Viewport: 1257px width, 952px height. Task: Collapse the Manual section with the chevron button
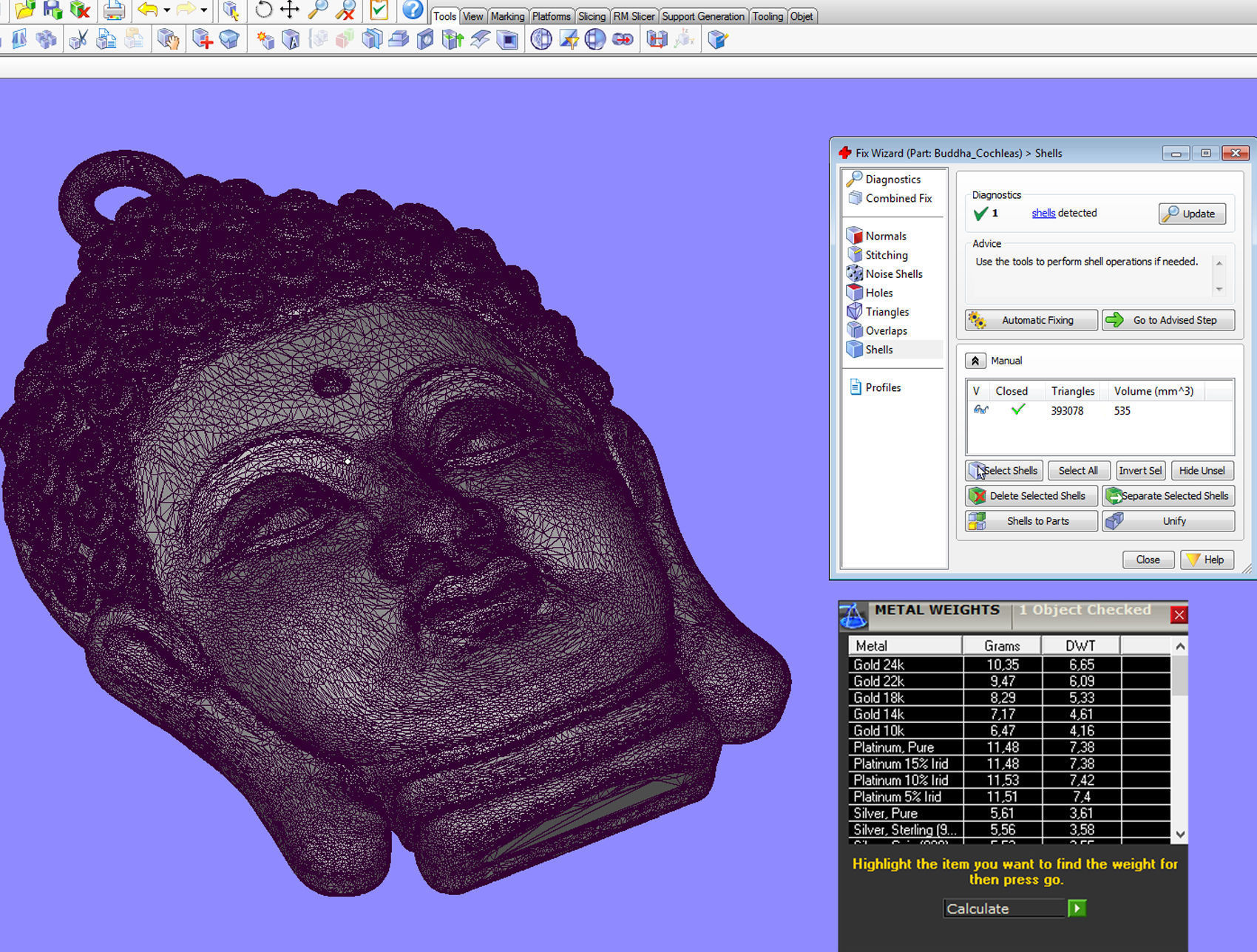(975, 361)
